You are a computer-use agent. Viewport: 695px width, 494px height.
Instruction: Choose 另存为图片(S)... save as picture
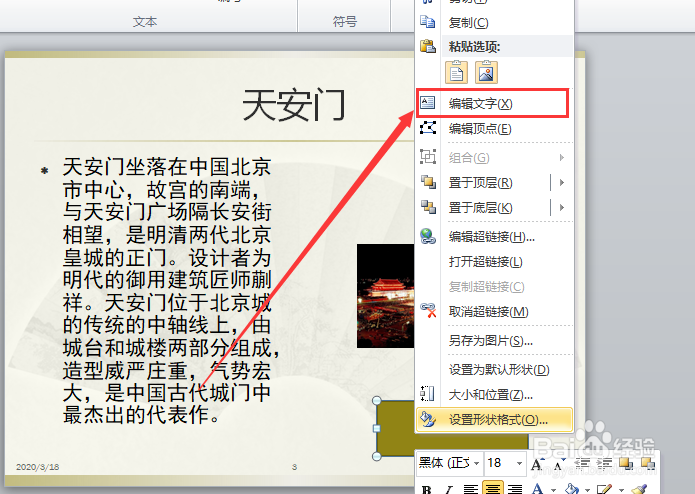pyautogui.click(x=494, y=341)
